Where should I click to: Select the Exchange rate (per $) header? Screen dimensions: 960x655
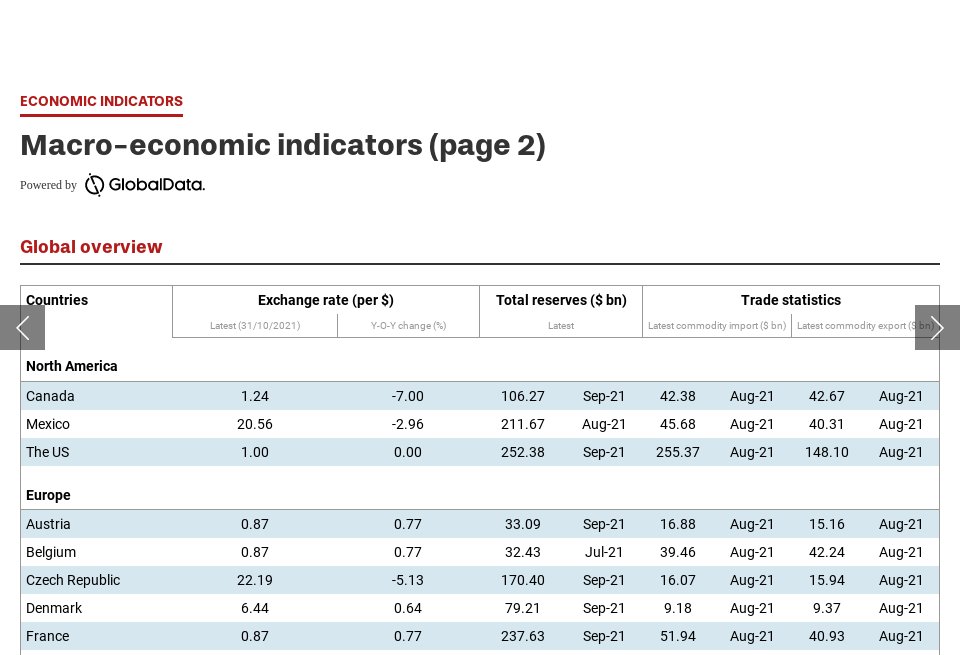(326, 300)
